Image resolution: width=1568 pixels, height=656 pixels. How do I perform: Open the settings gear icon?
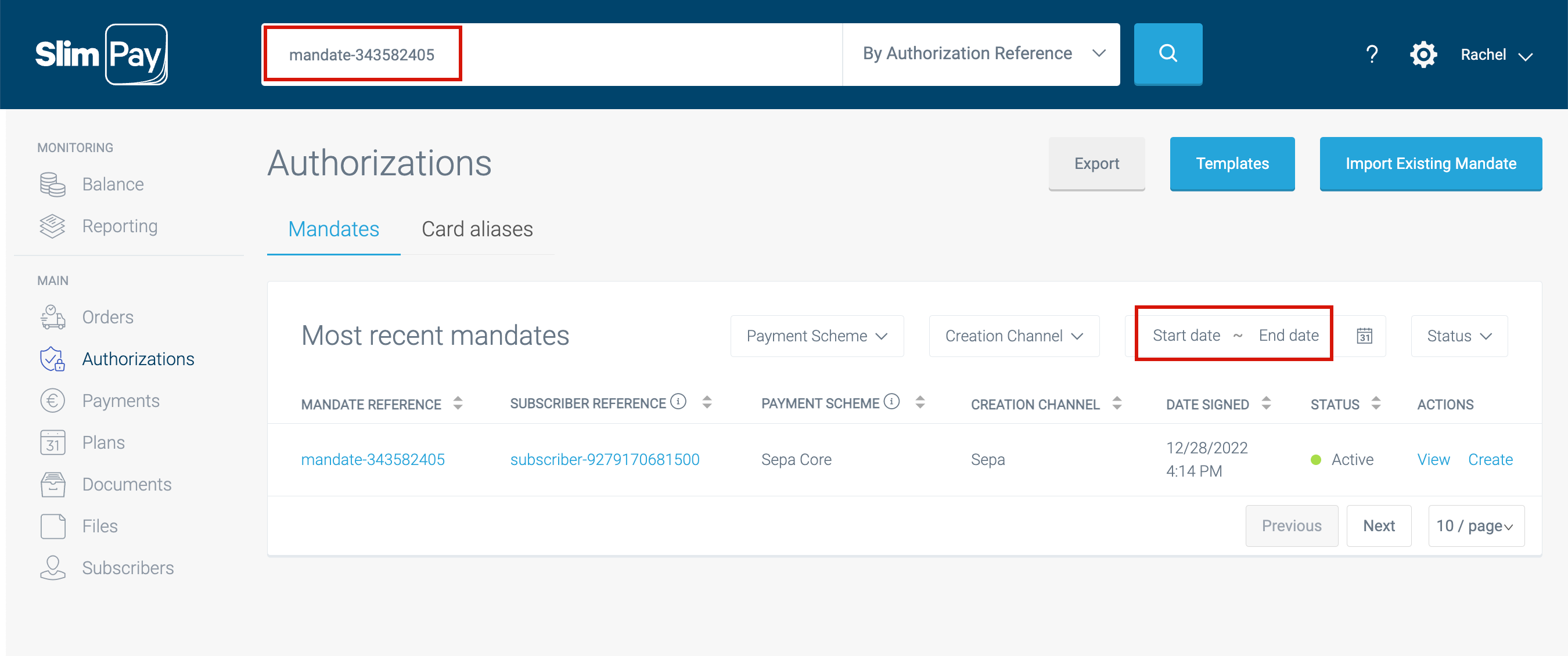(x=1423, y=55)
